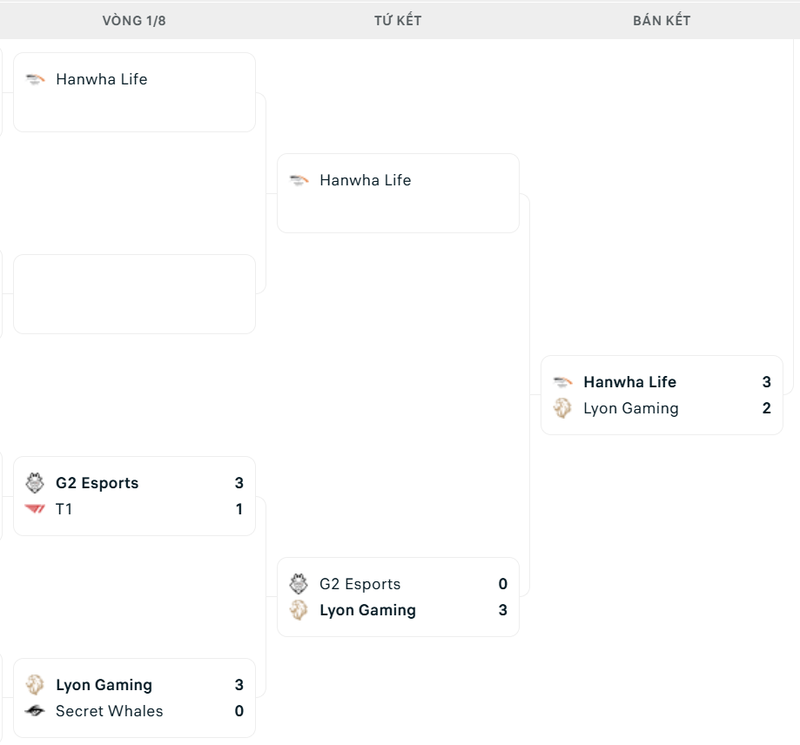Click G2 Esports logo in Tứ kết match
This screenshot has width=800, height=745.
(299, 584)
